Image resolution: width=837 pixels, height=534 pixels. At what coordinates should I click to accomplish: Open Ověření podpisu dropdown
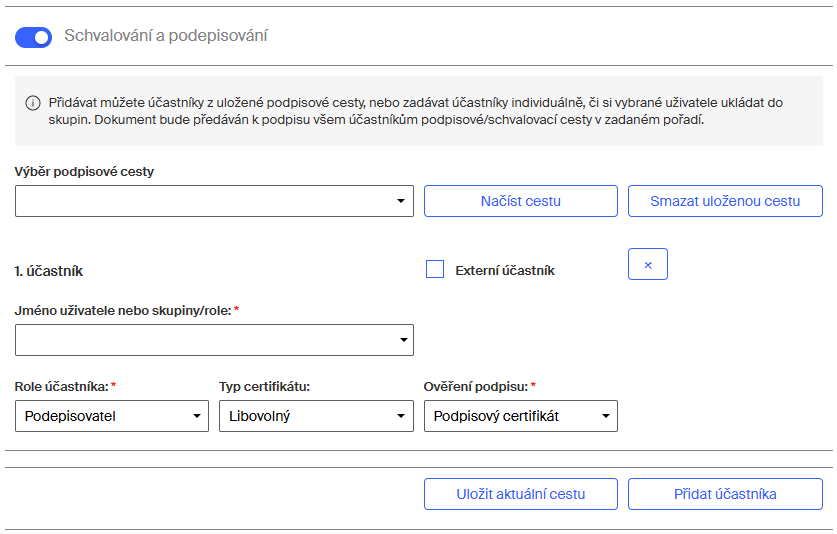tap(520, 416)
